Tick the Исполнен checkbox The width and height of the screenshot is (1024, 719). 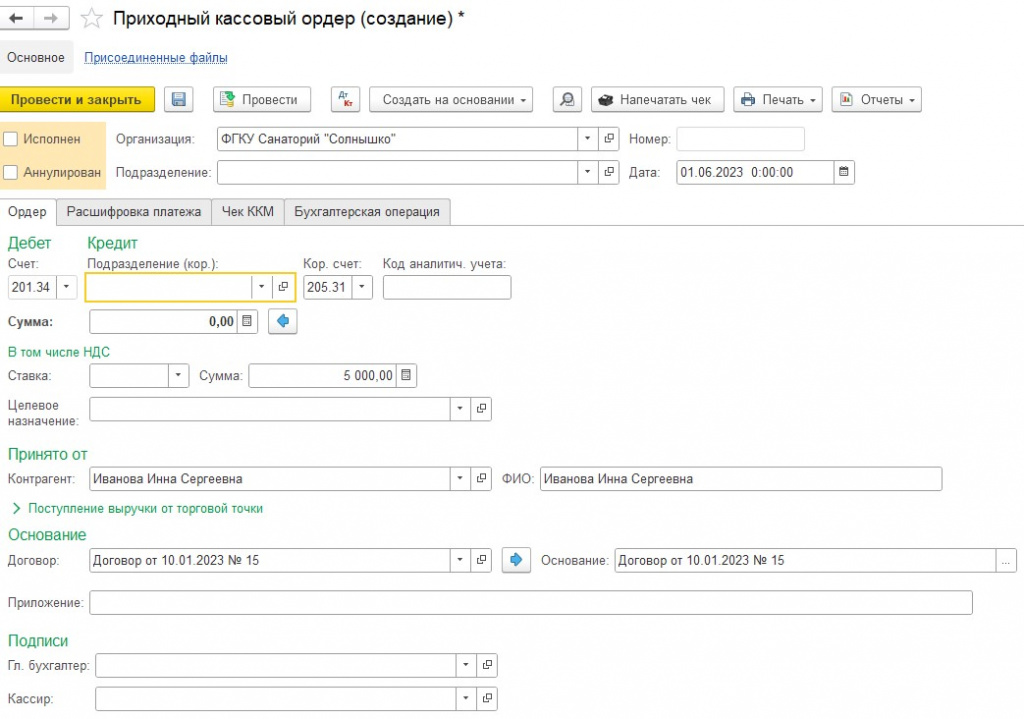pyautogui.click(x=10, y=139)
